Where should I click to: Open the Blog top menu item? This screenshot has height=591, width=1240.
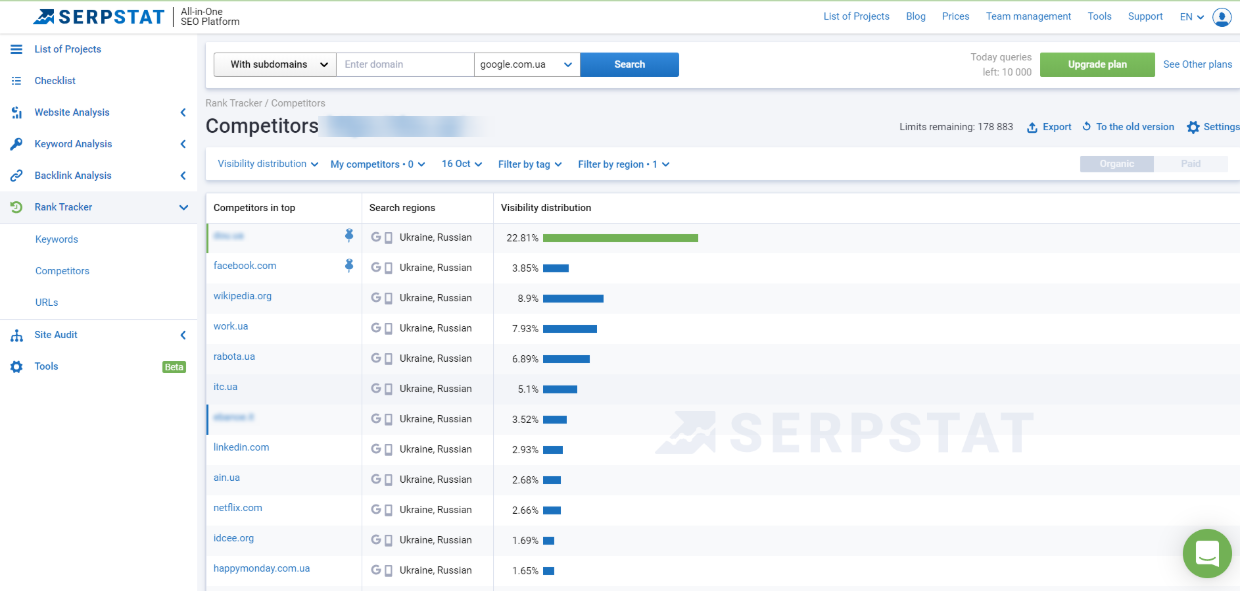[916, 17]
